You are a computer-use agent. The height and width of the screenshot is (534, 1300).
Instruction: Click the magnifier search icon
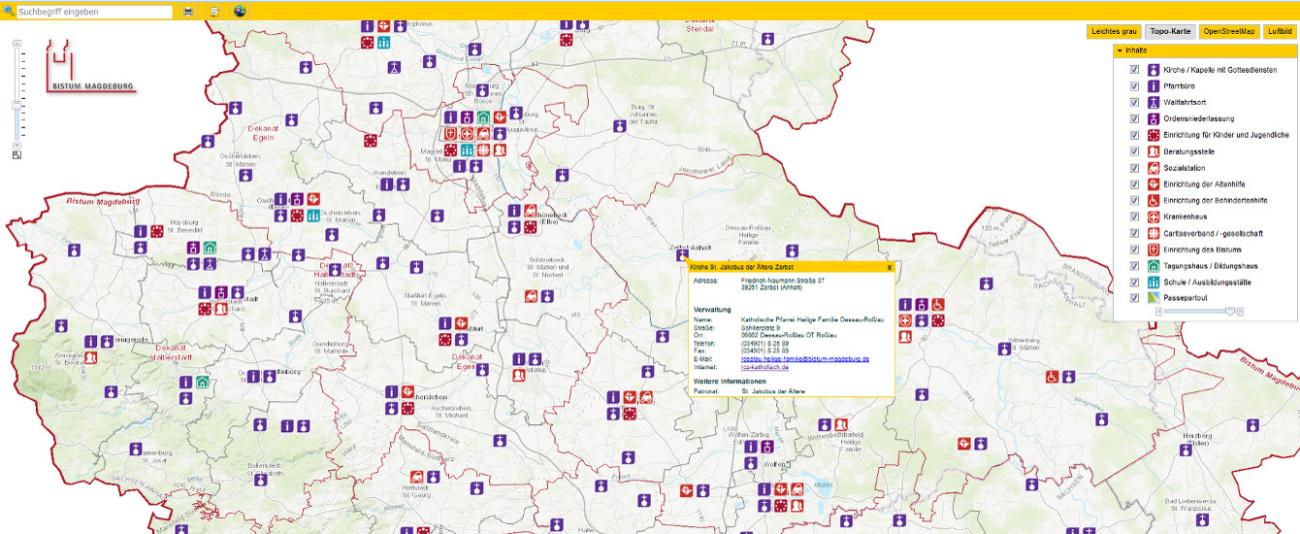pyautogui.click(x=10, y=11)
